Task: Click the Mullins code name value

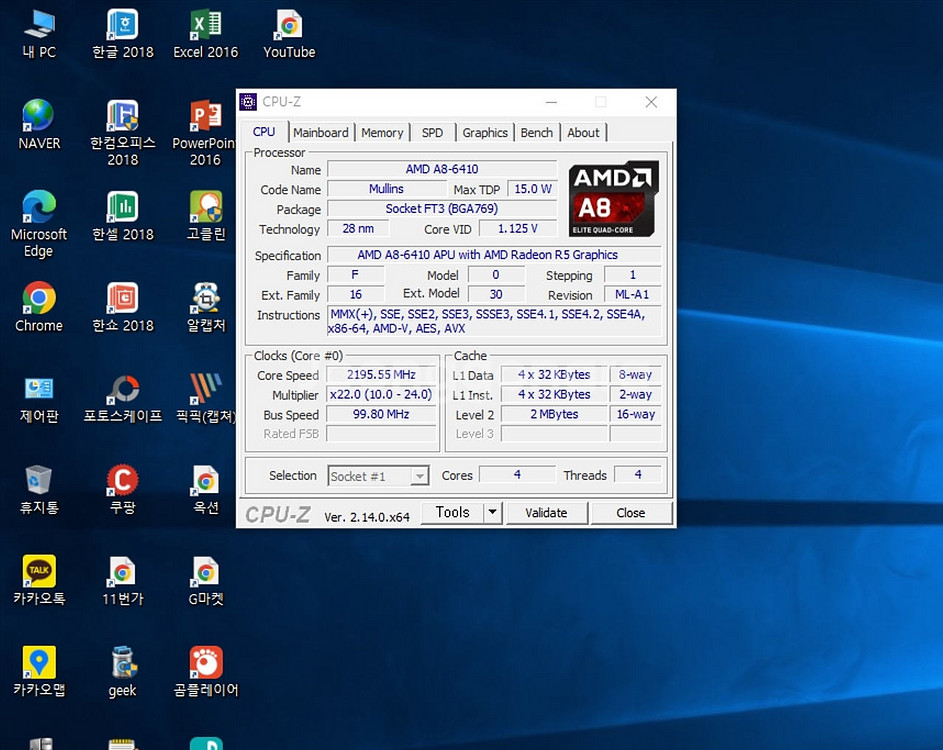Action: [x=386, y=189]
